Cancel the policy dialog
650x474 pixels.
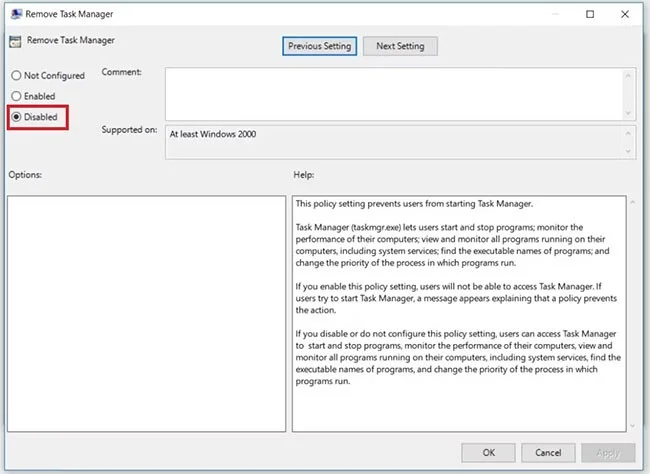point(548,452)
